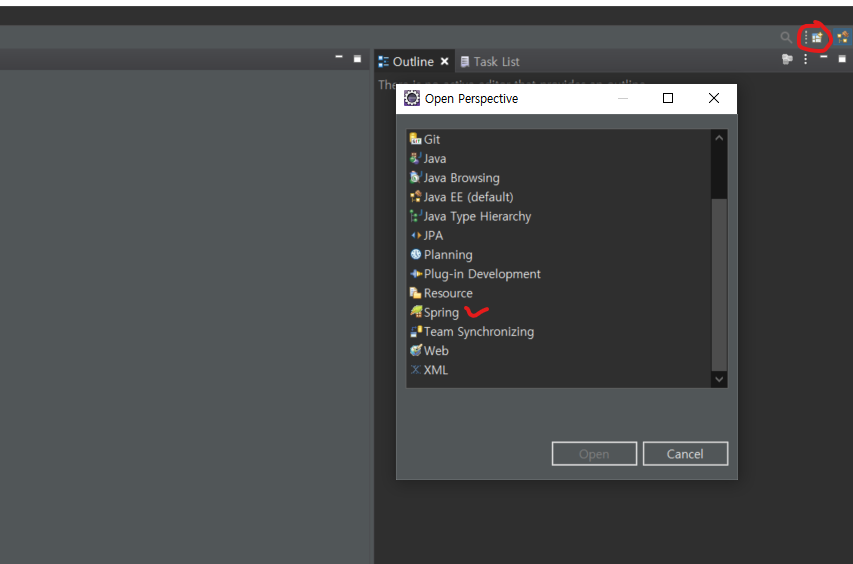Screen dimensions: 853x564
Task: Click the Planning perspective icon
Action: (x=416, y=254)
